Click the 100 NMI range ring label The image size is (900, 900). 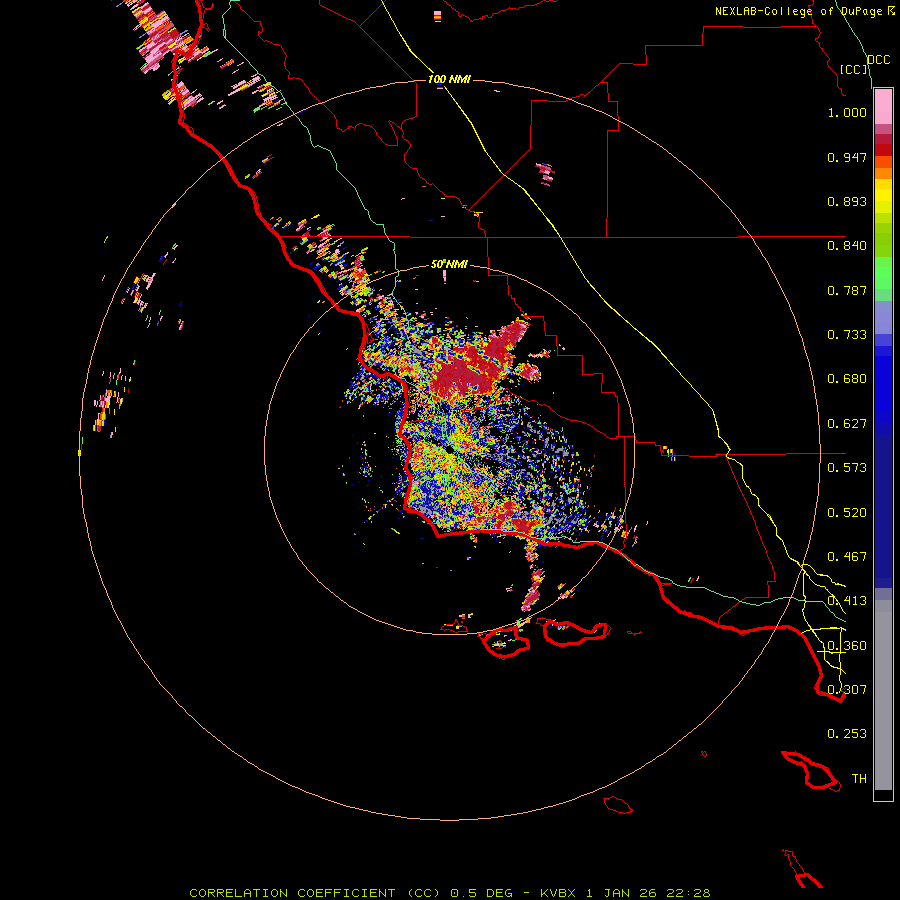(x=449, y=79)
